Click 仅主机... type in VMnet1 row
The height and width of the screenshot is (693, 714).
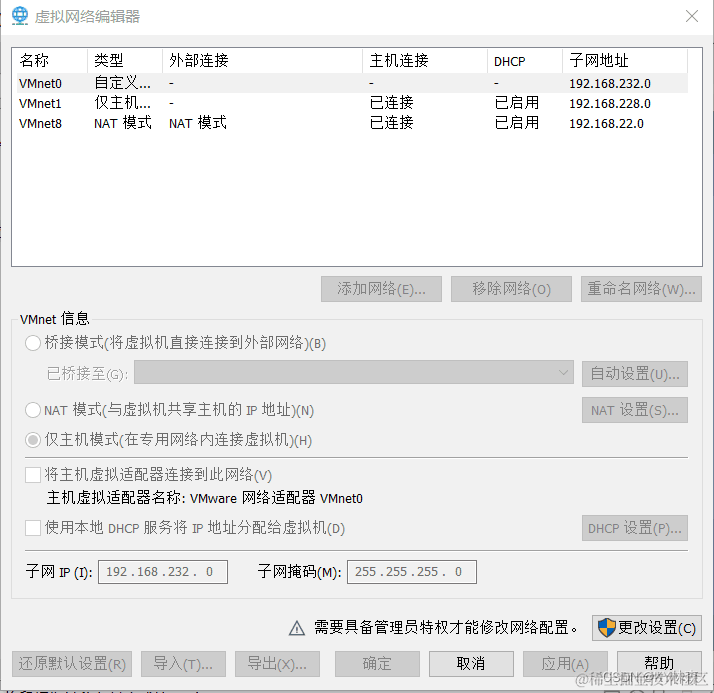click(x=122, y=103)
